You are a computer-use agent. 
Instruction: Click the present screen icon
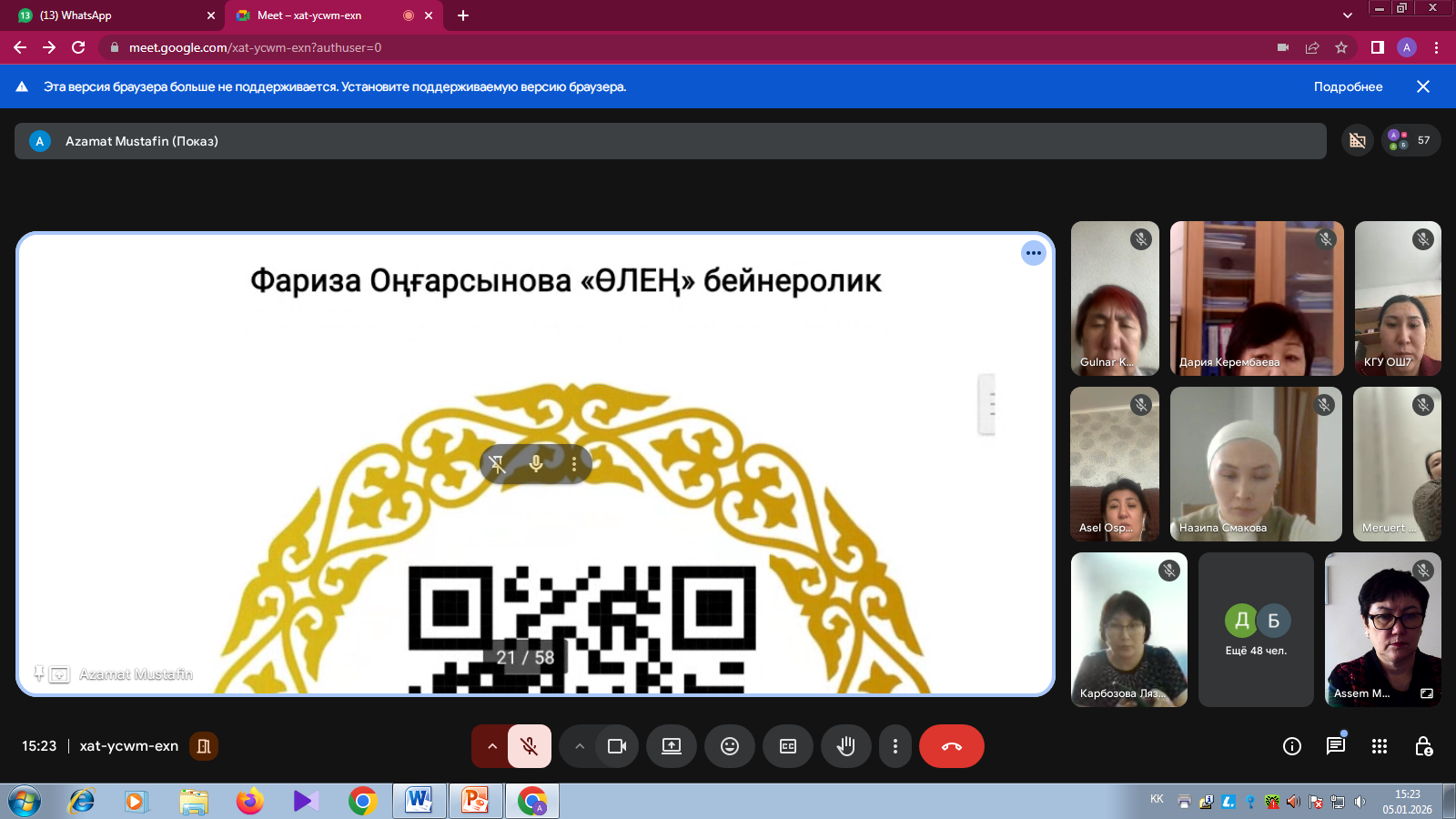pyautogui.click(x=672, y=746)
